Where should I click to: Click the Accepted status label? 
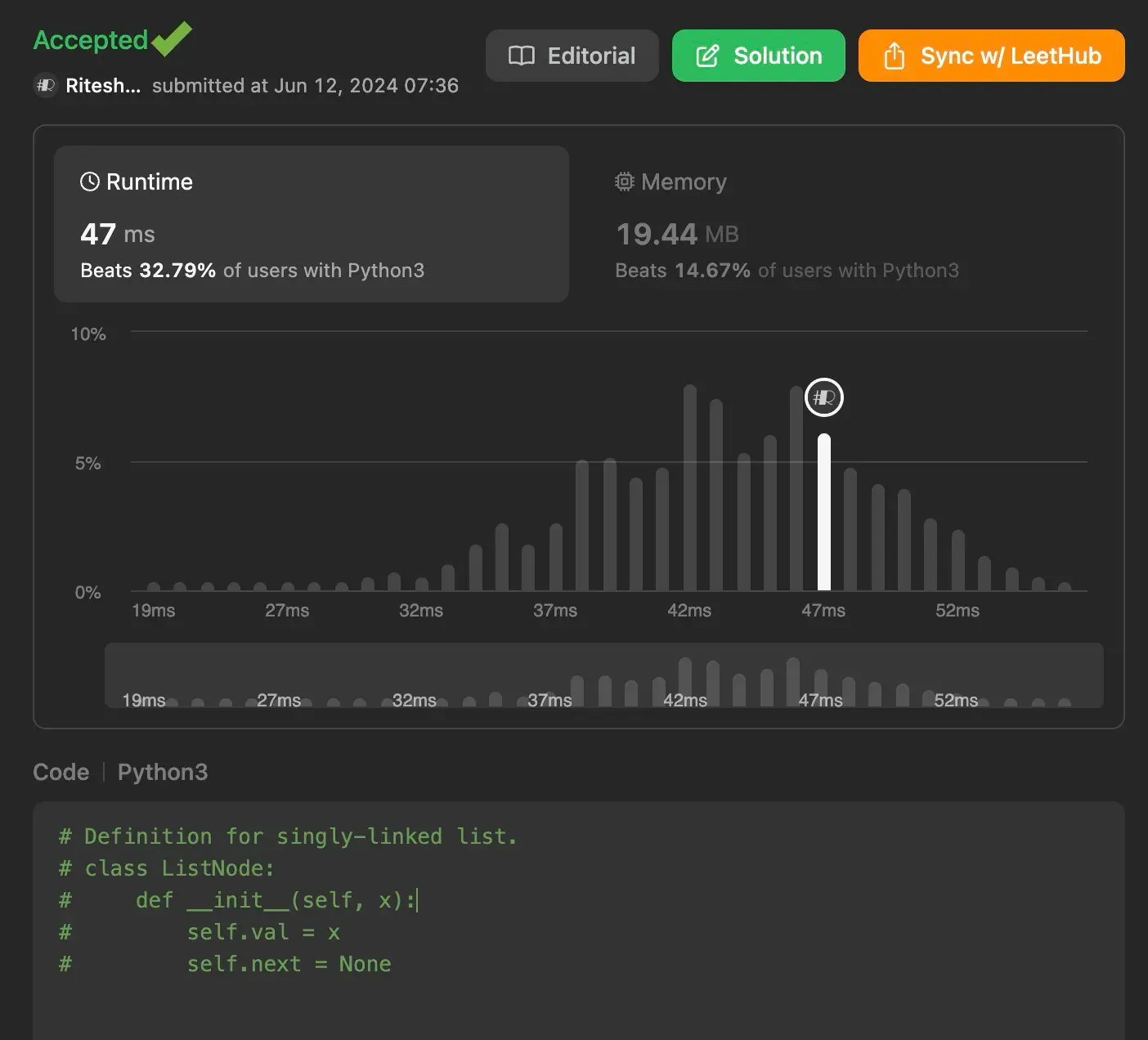pos(91,39)
